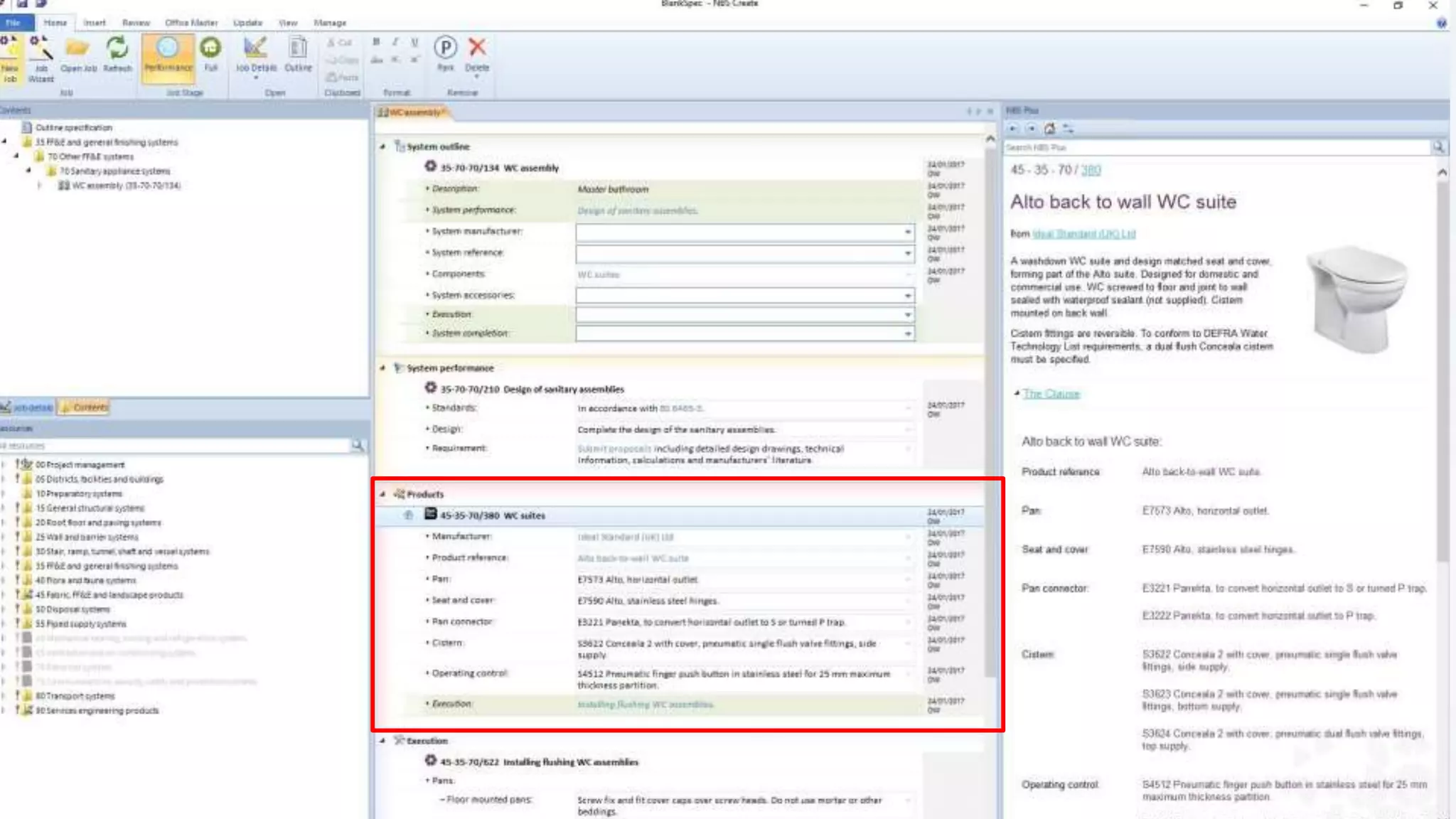Switch to the Insert ribbon tab

point(95,23)
